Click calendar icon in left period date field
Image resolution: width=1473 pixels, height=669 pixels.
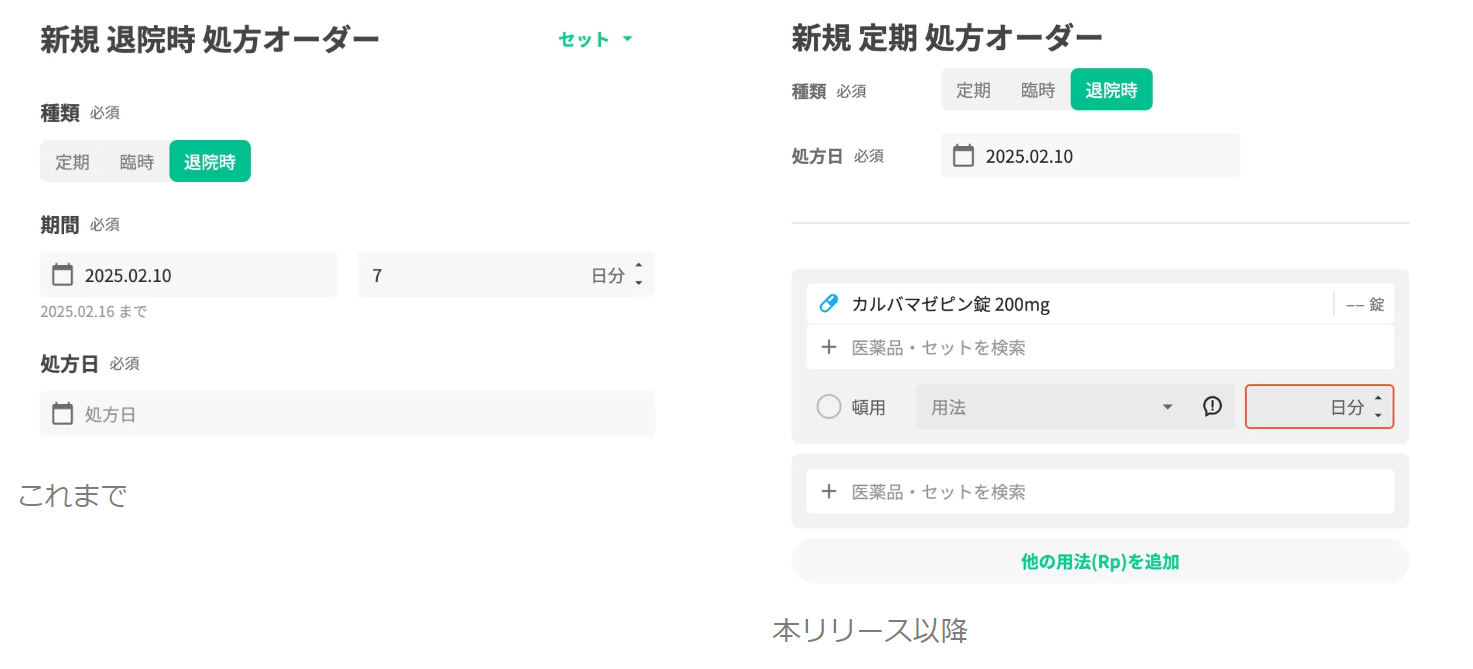pos(62,275)
